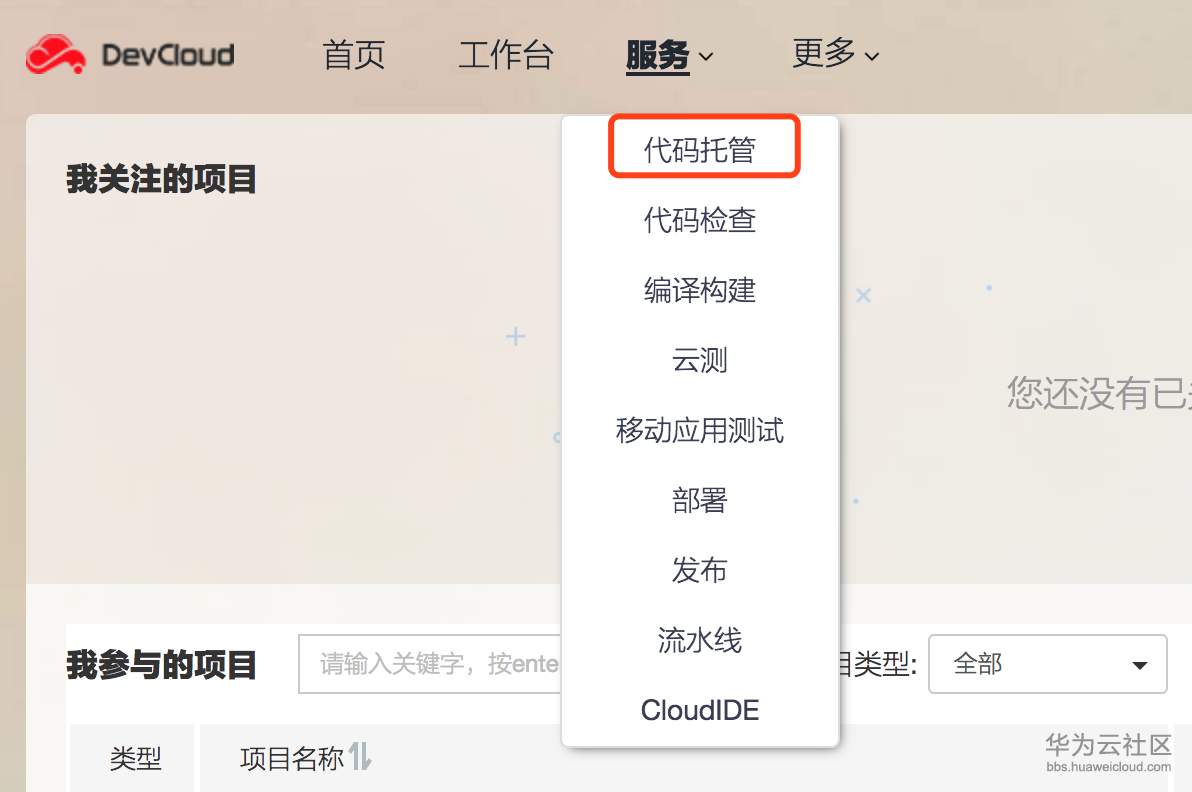Screen dimensions: 1192x792
Task: Click the 类型 column header
Action: coord(135,758)
